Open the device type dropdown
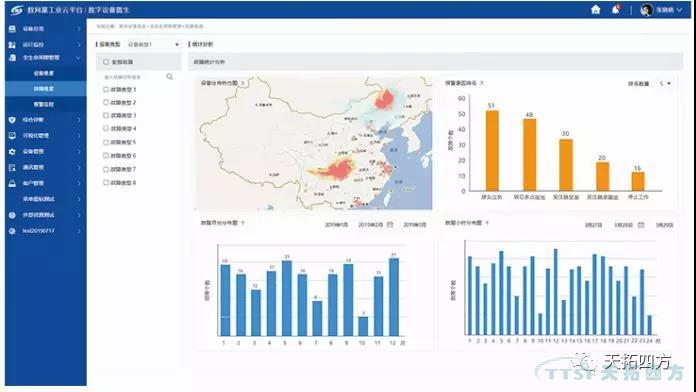Image resolution: width=696 pixels, height=392 pixels. 153,44
